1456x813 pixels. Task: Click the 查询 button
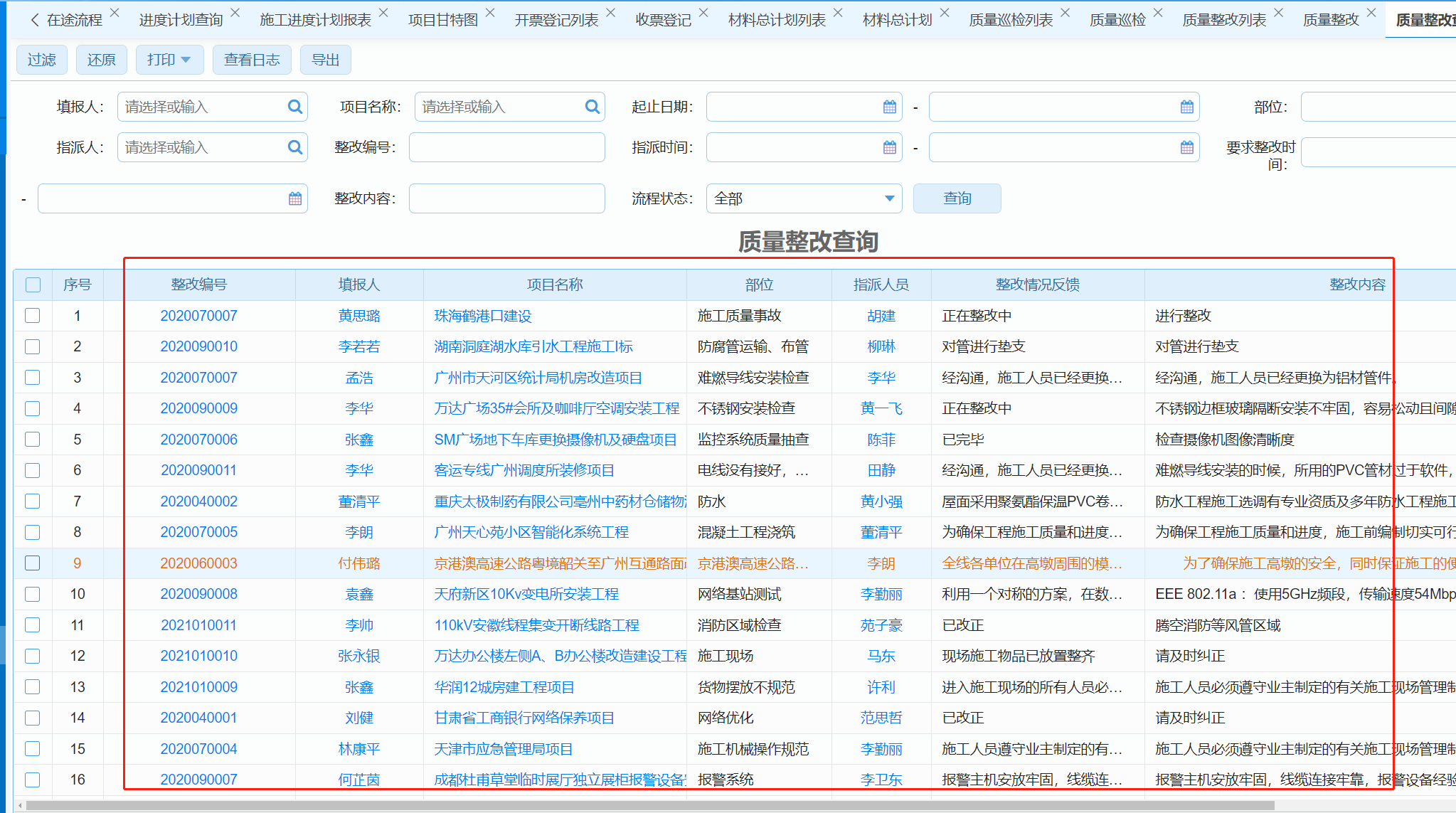[957, 198]
